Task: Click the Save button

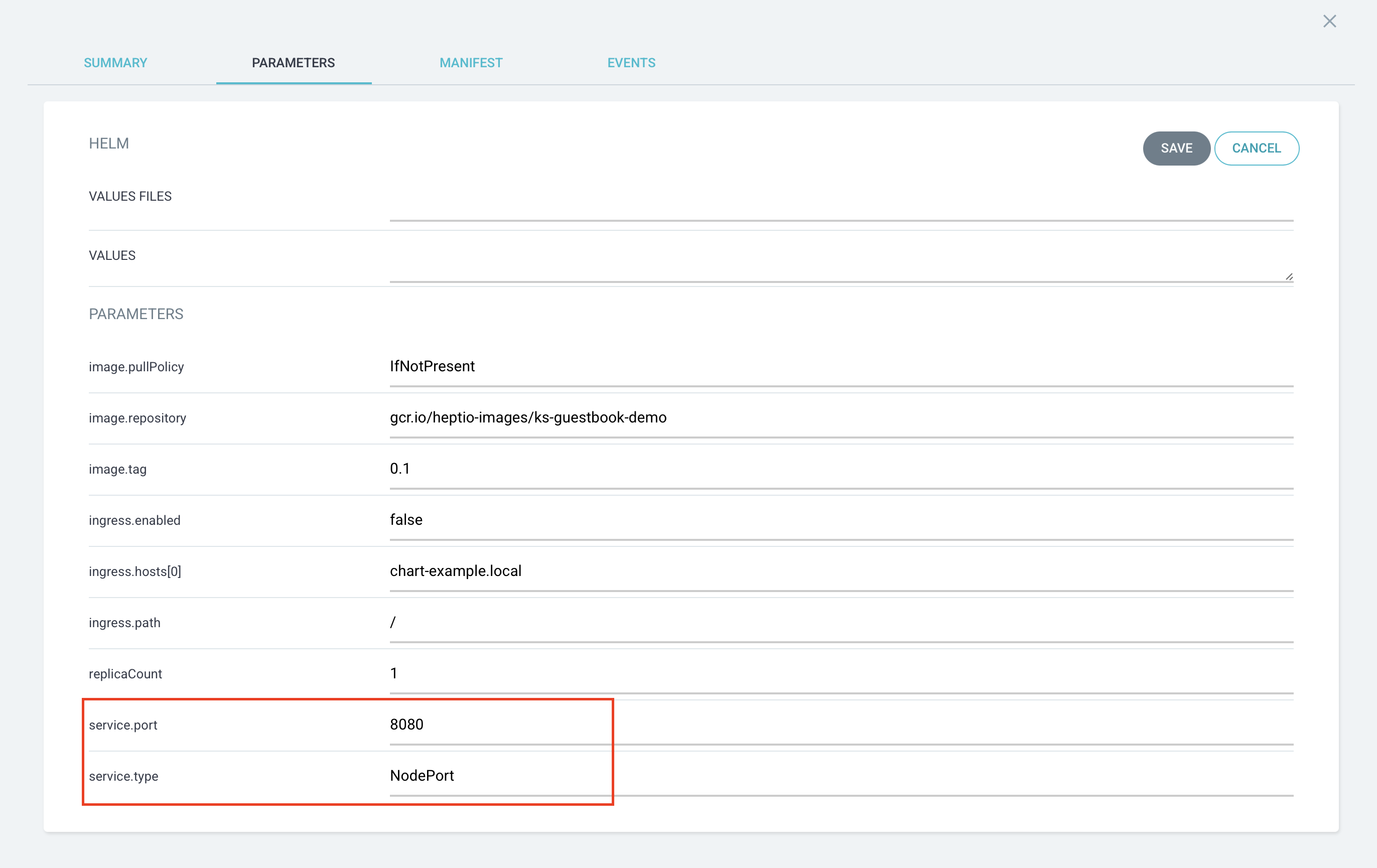Action: [x=1176, y=149]
